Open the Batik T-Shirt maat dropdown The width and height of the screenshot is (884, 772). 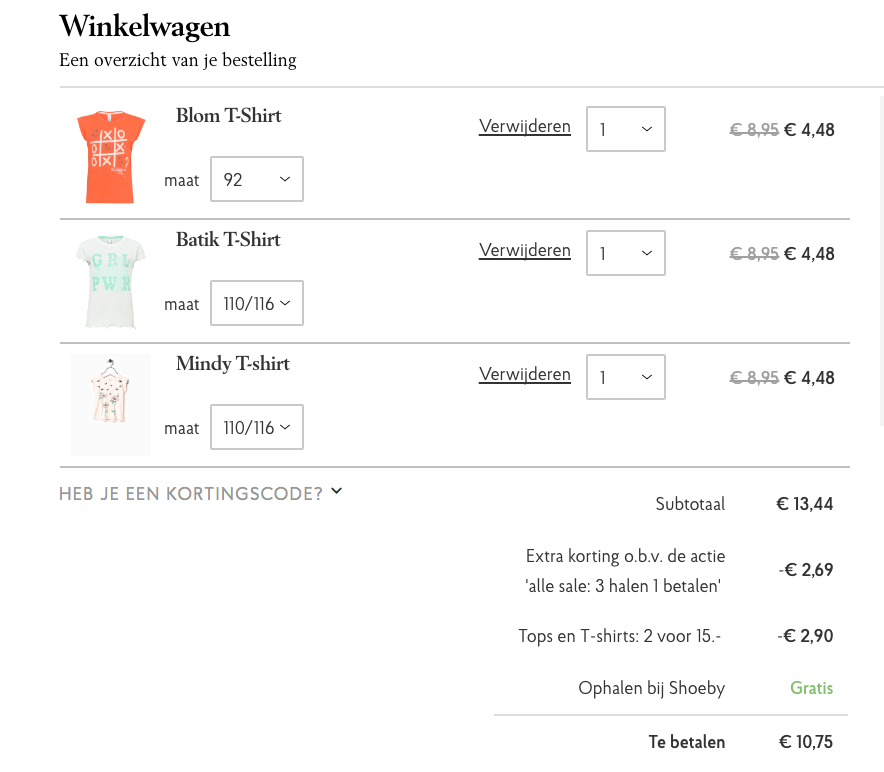click(x=257, y=303)
